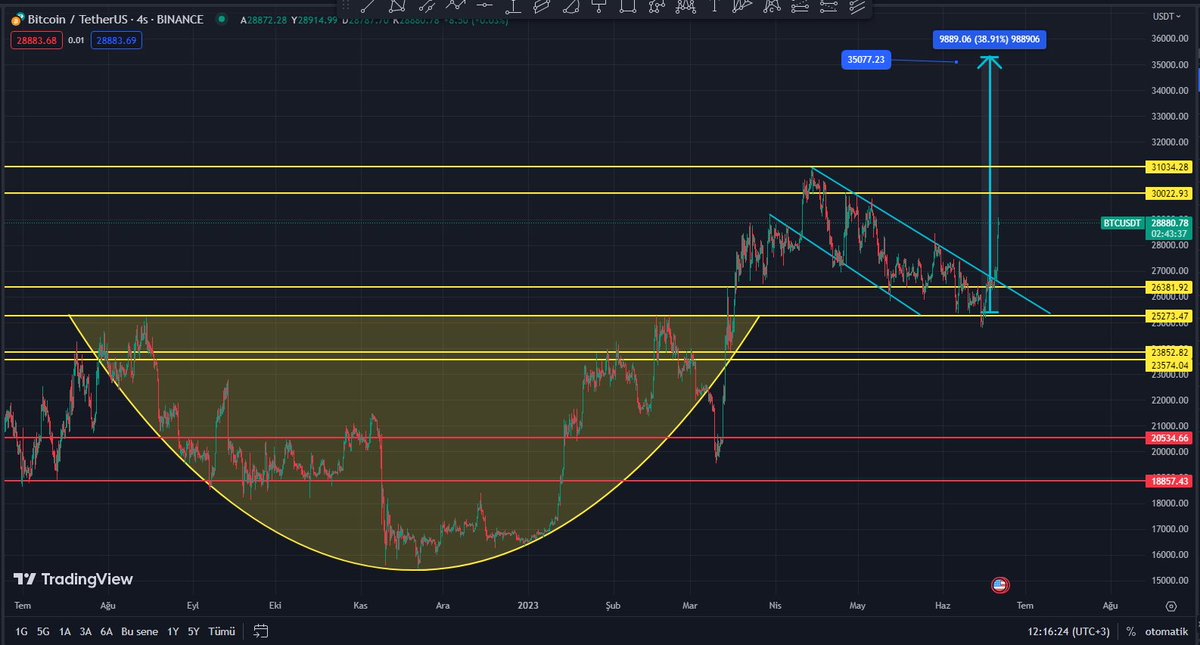The height and width of the screenshot is (645, 1200).
Task: Toggle the otomatik auto scale mode
Action: pos(1166,632)
